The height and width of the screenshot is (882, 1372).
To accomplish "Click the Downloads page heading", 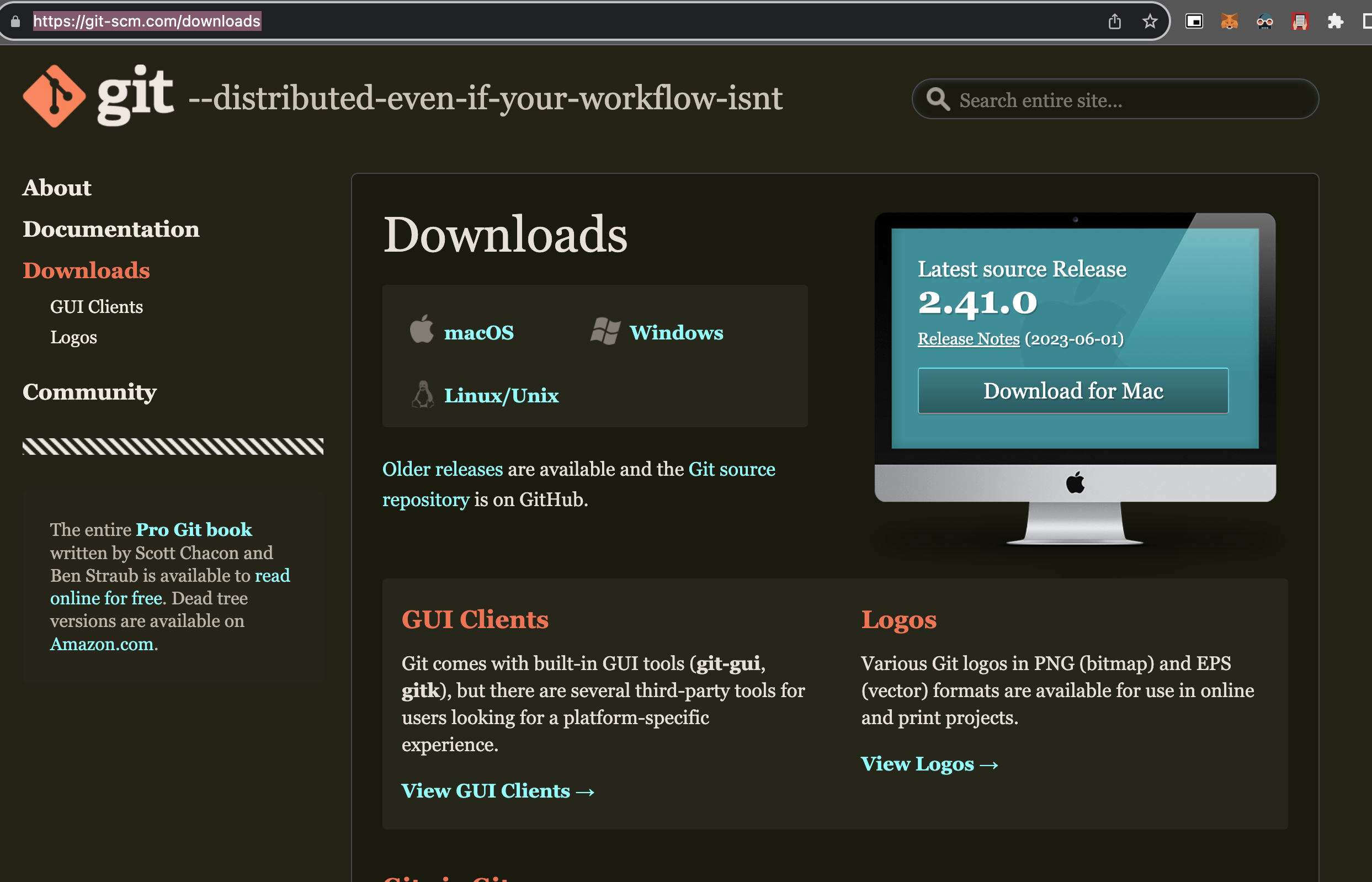I will pos(506,234).
